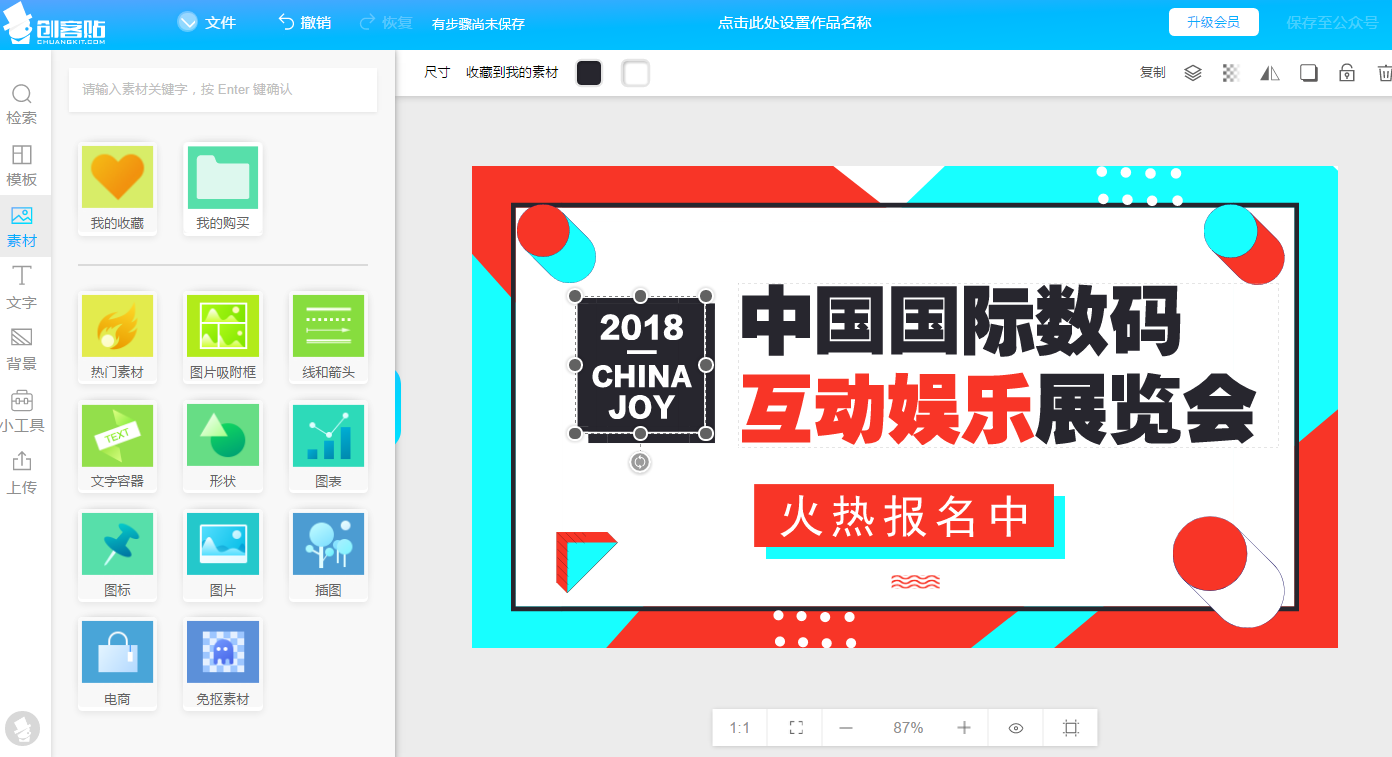Click the delete trash icon
1392x757 pixels.
point(1384,73)
